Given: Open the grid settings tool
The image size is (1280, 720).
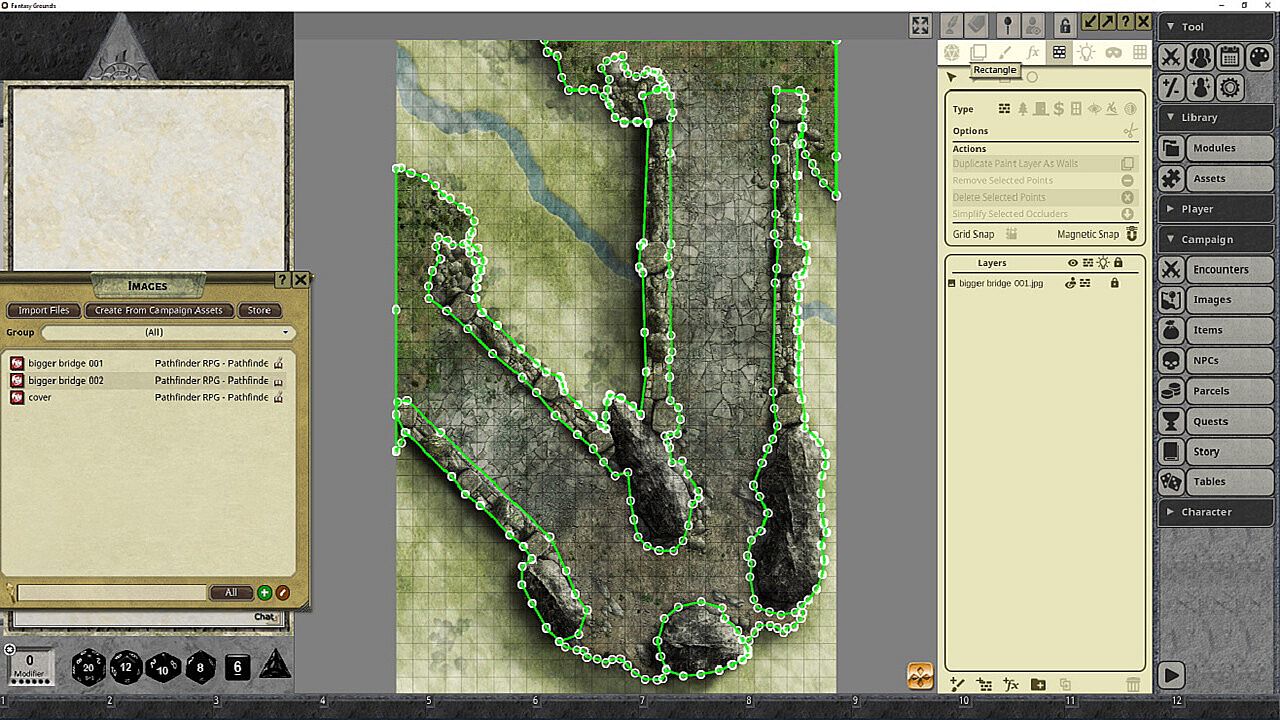Looking at the screenshot, I should tap(1139, 52).
